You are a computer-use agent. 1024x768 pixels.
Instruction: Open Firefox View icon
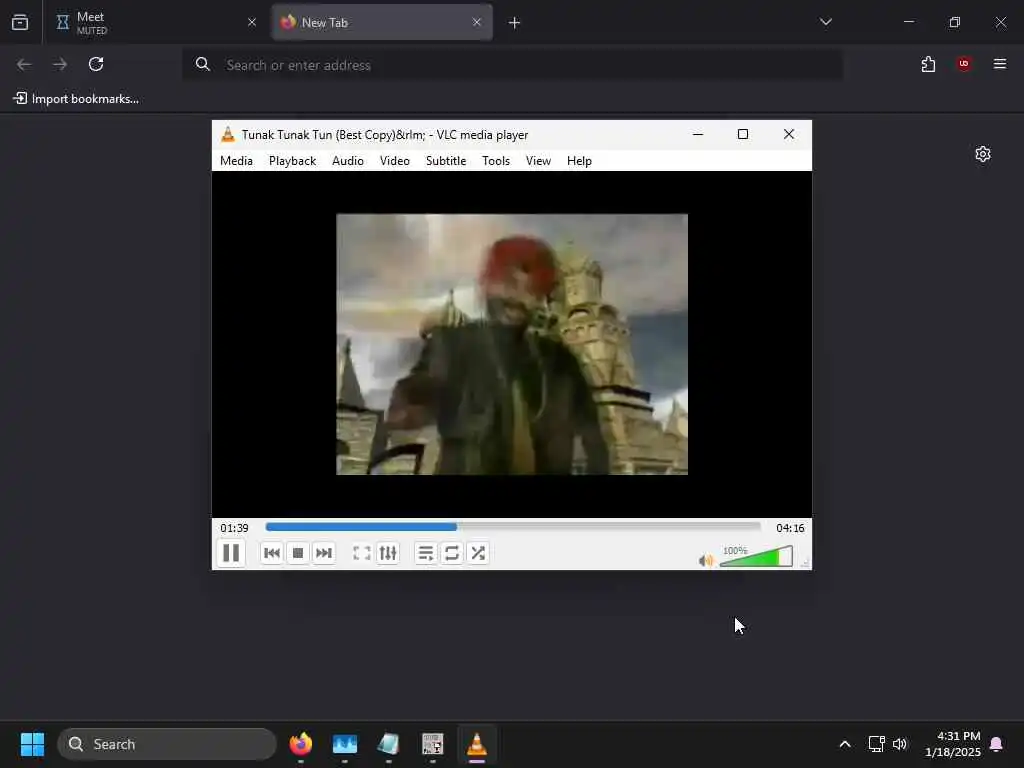coord(20,22)
